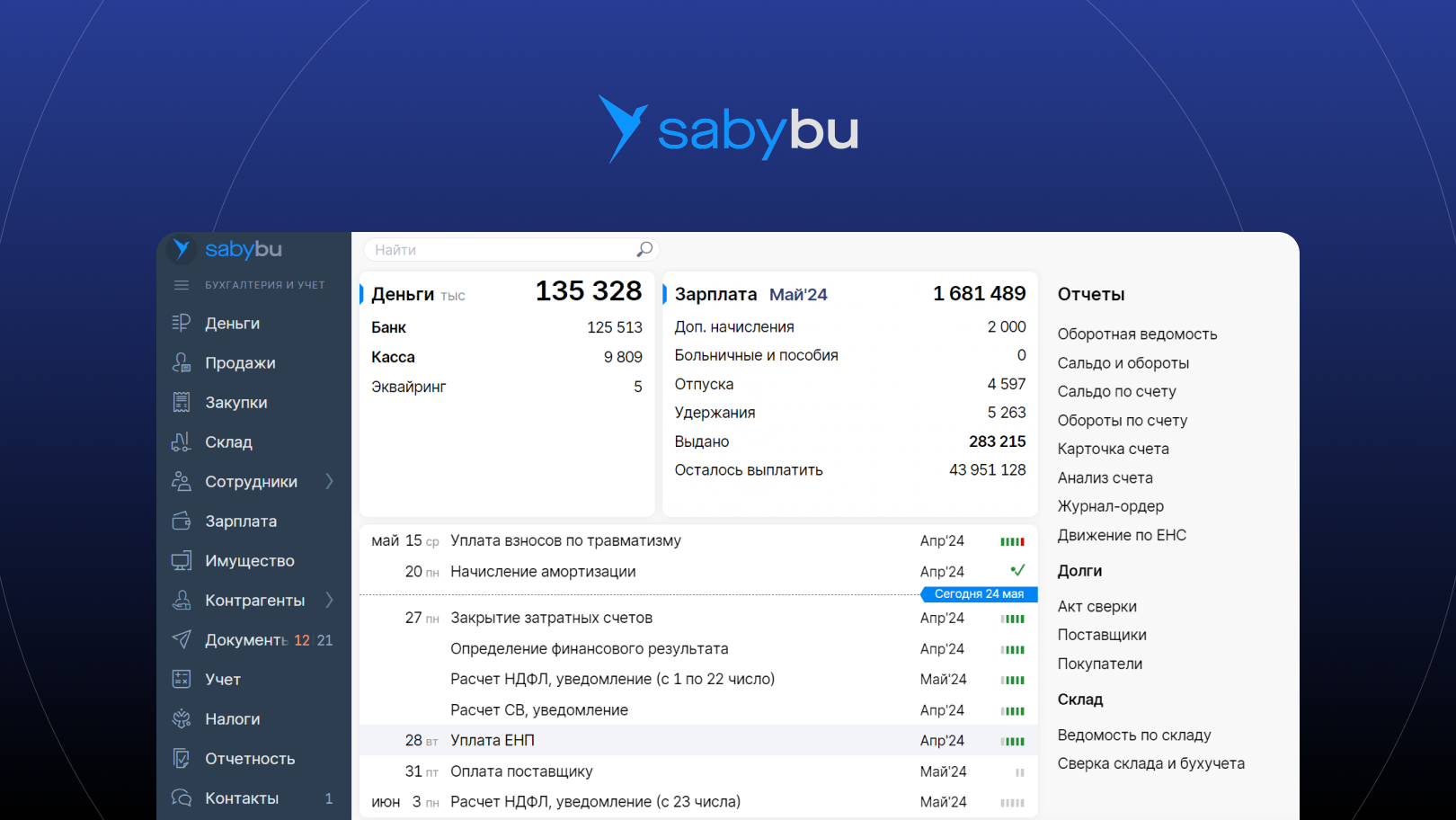1456x820 pixels.
Task: Select the Отпуска row with 4 597
Action: [850, 384]
